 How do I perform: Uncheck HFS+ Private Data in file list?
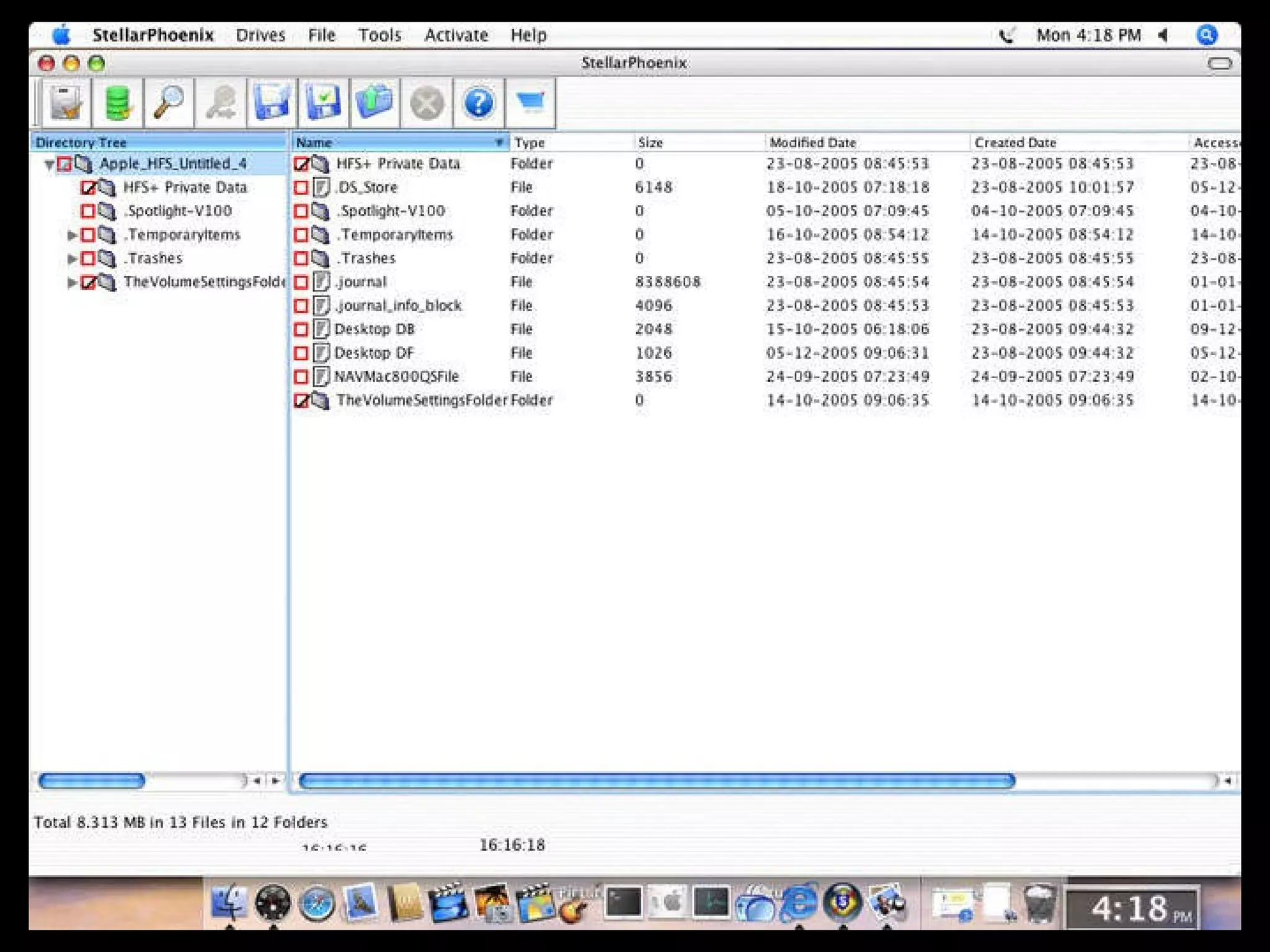click(x=301, y=164)
